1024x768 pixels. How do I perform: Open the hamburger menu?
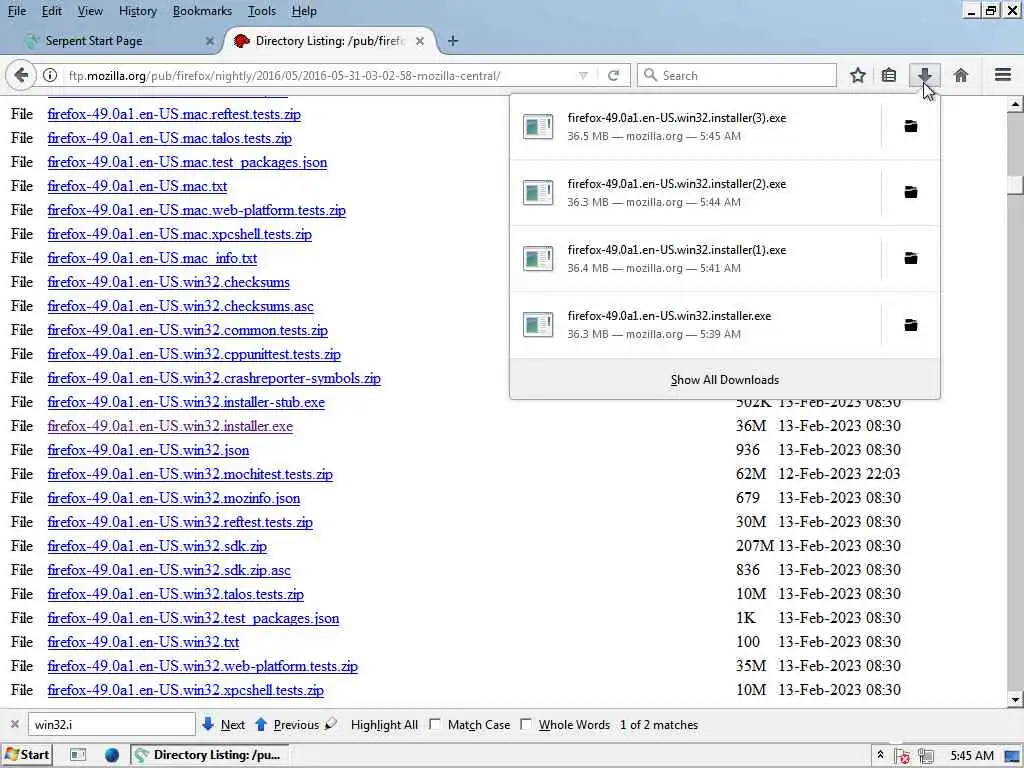[1003, 75]
